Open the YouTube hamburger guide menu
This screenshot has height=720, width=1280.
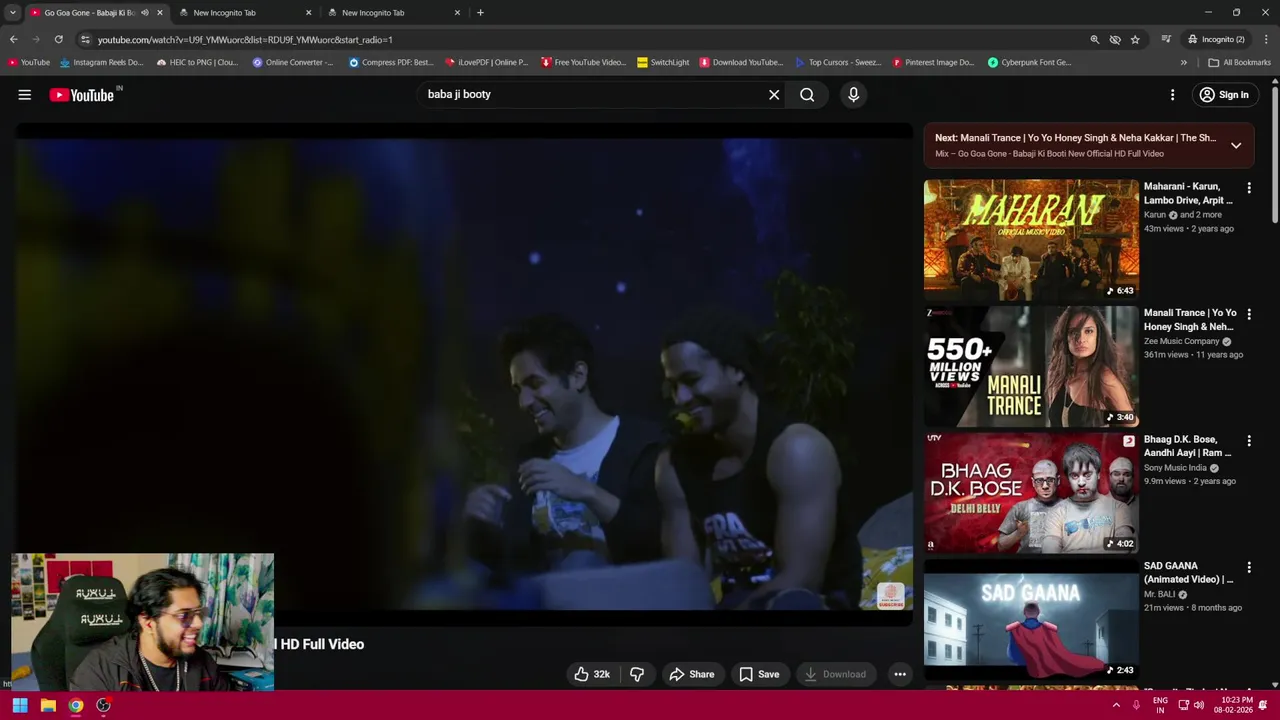pos(25,95)
